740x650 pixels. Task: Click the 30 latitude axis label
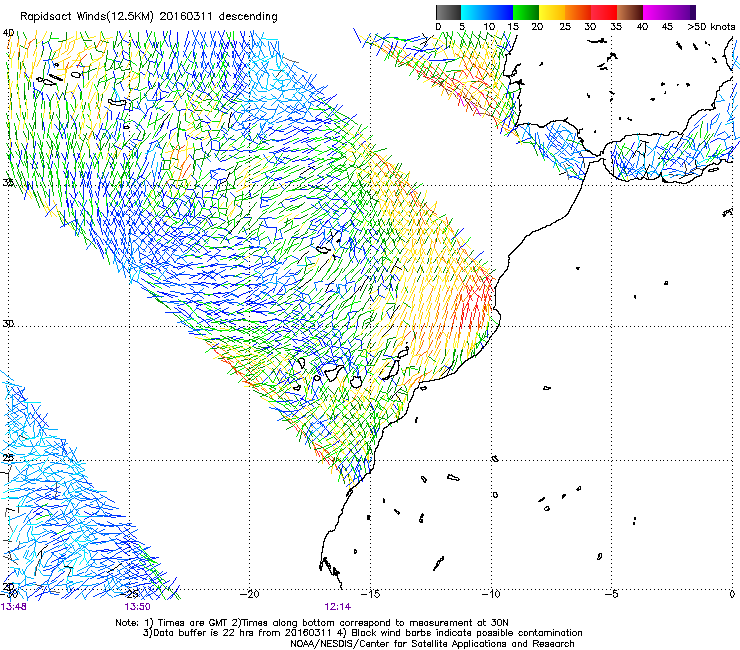[8, 324]
